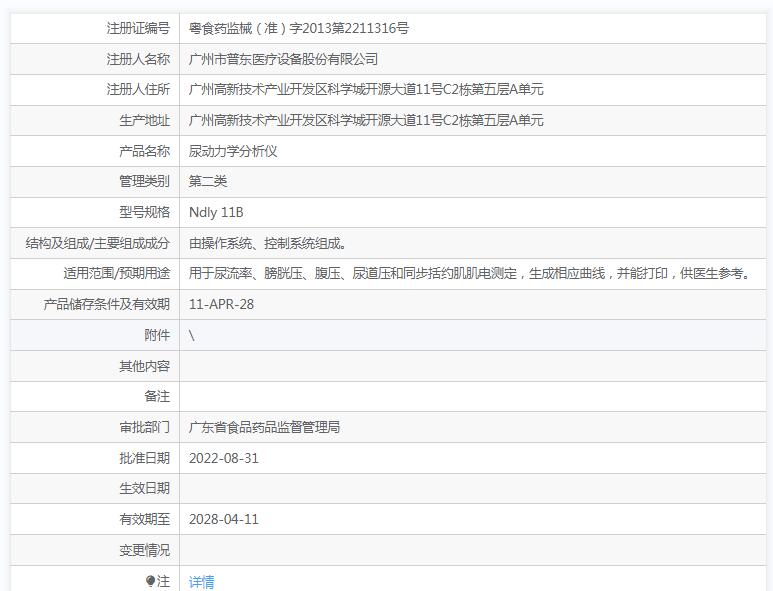The width and height of the screenshot is (773, 591).
Task: Click the 备注 label
Action: 157,396
